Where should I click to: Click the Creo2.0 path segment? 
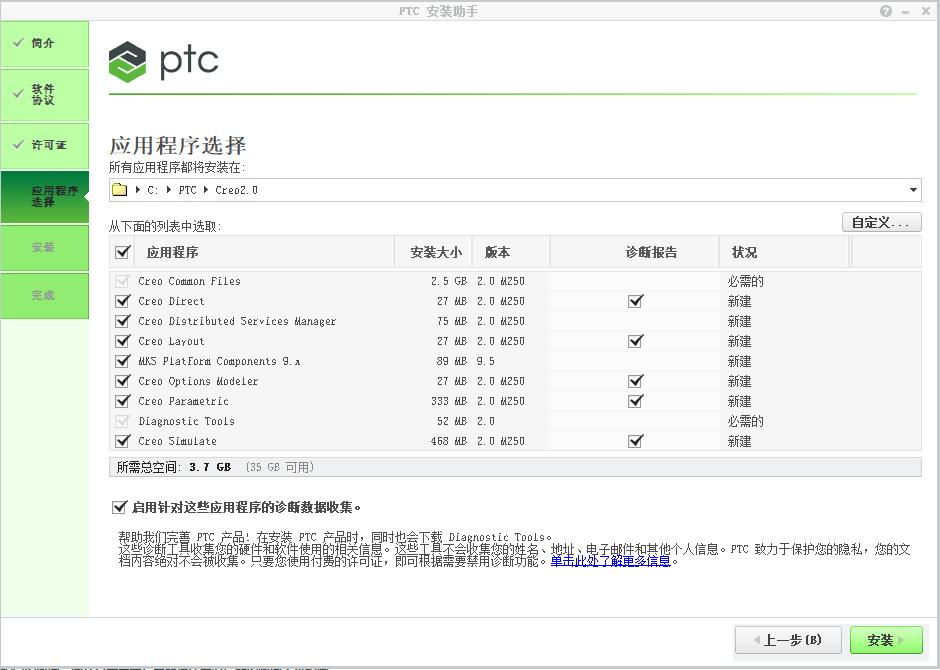point(236,190)
